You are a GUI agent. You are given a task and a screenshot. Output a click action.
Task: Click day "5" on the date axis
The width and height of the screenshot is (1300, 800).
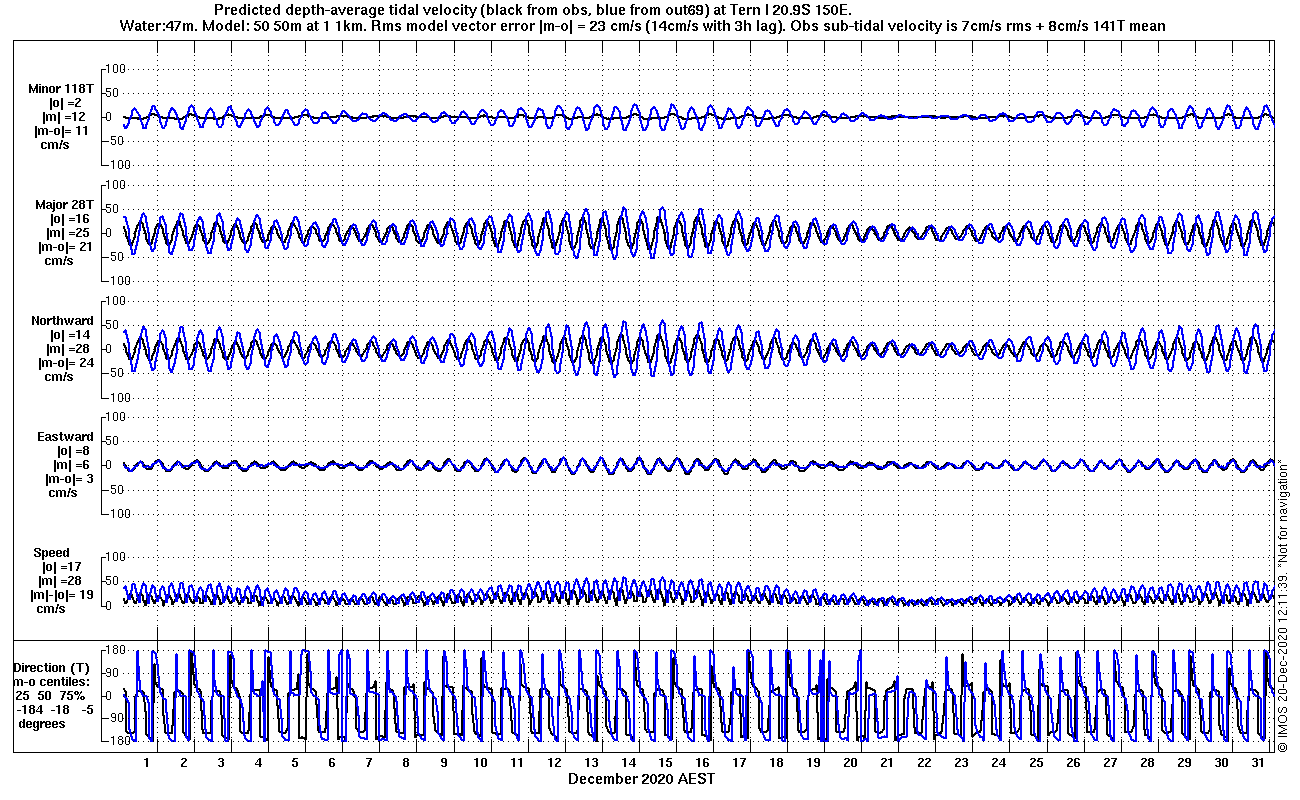[295, 763]
